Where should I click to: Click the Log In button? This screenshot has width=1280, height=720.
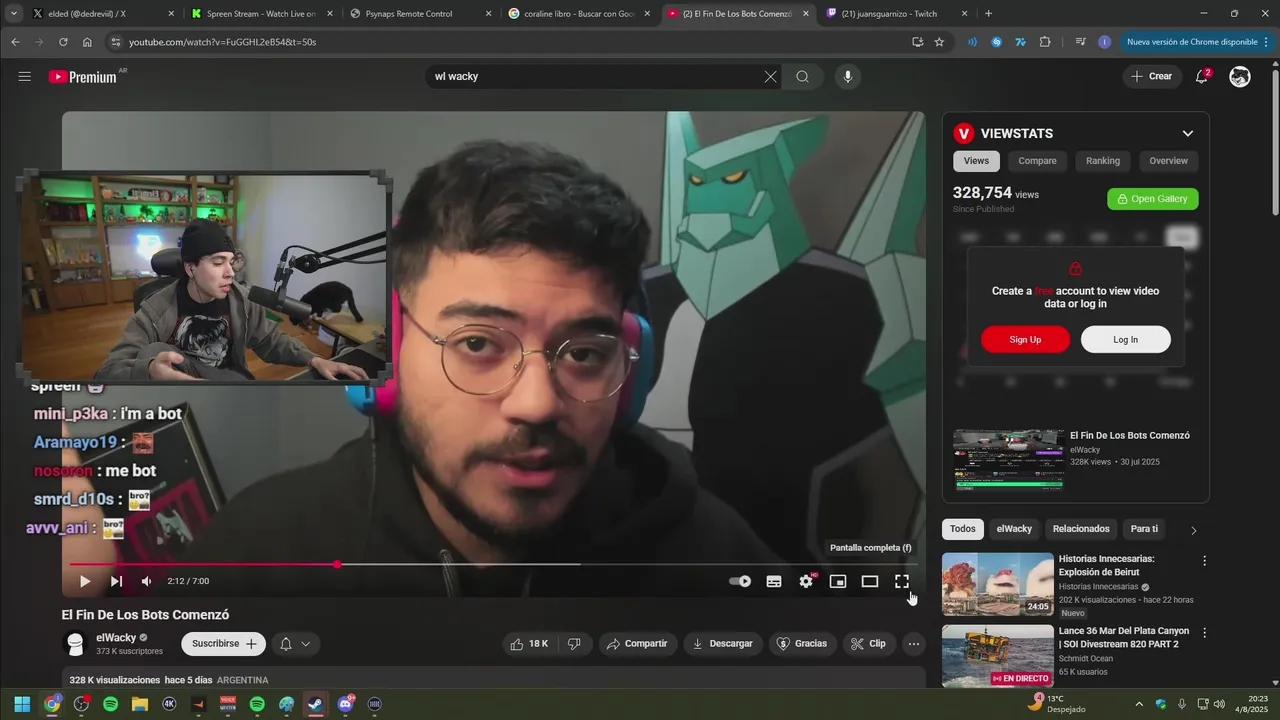coord(1125,339)
